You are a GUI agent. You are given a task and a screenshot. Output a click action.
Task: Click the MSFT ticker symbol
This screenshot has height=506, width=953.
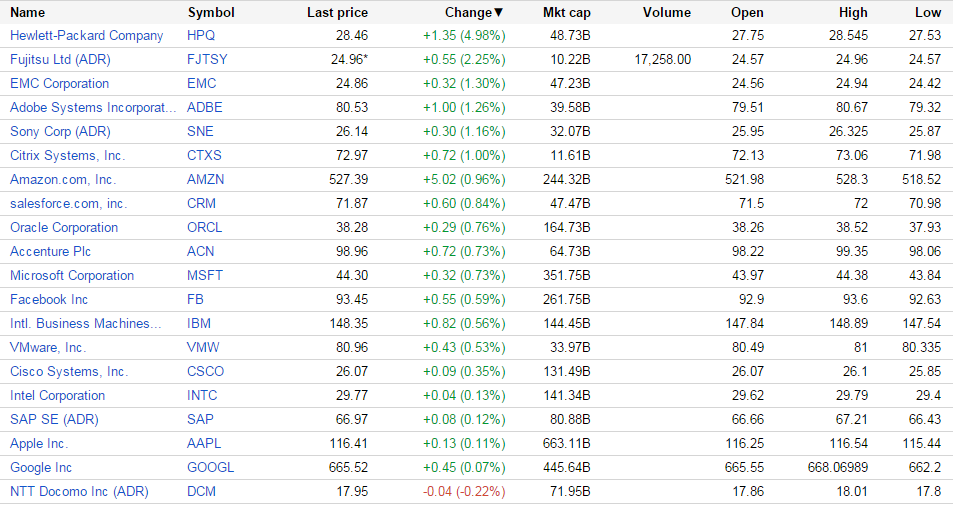click(x=204, y=276)
